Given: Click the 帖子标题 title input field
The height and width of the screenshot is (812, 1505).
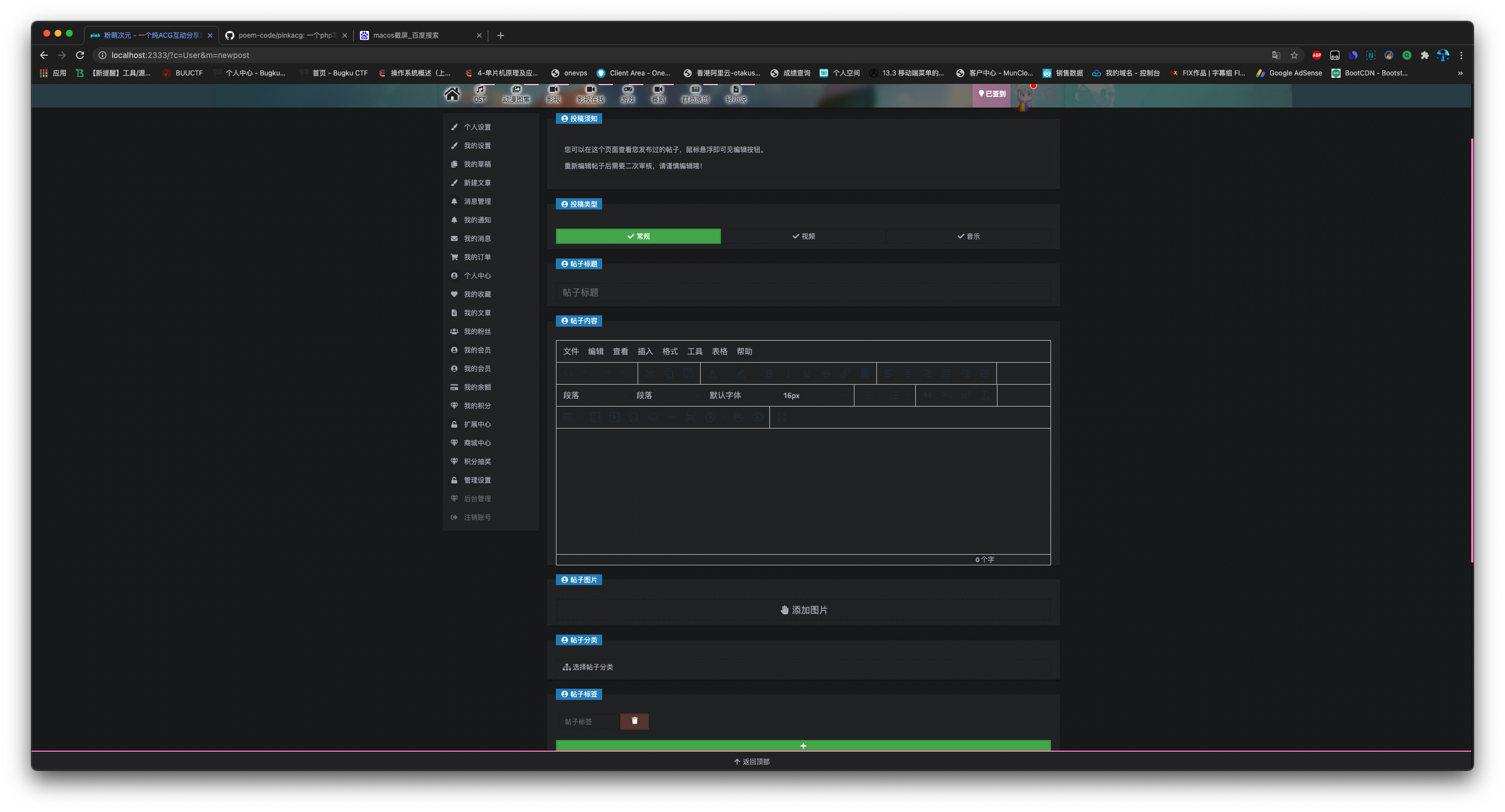Looking at the screenshot, I should coord(803,292).
